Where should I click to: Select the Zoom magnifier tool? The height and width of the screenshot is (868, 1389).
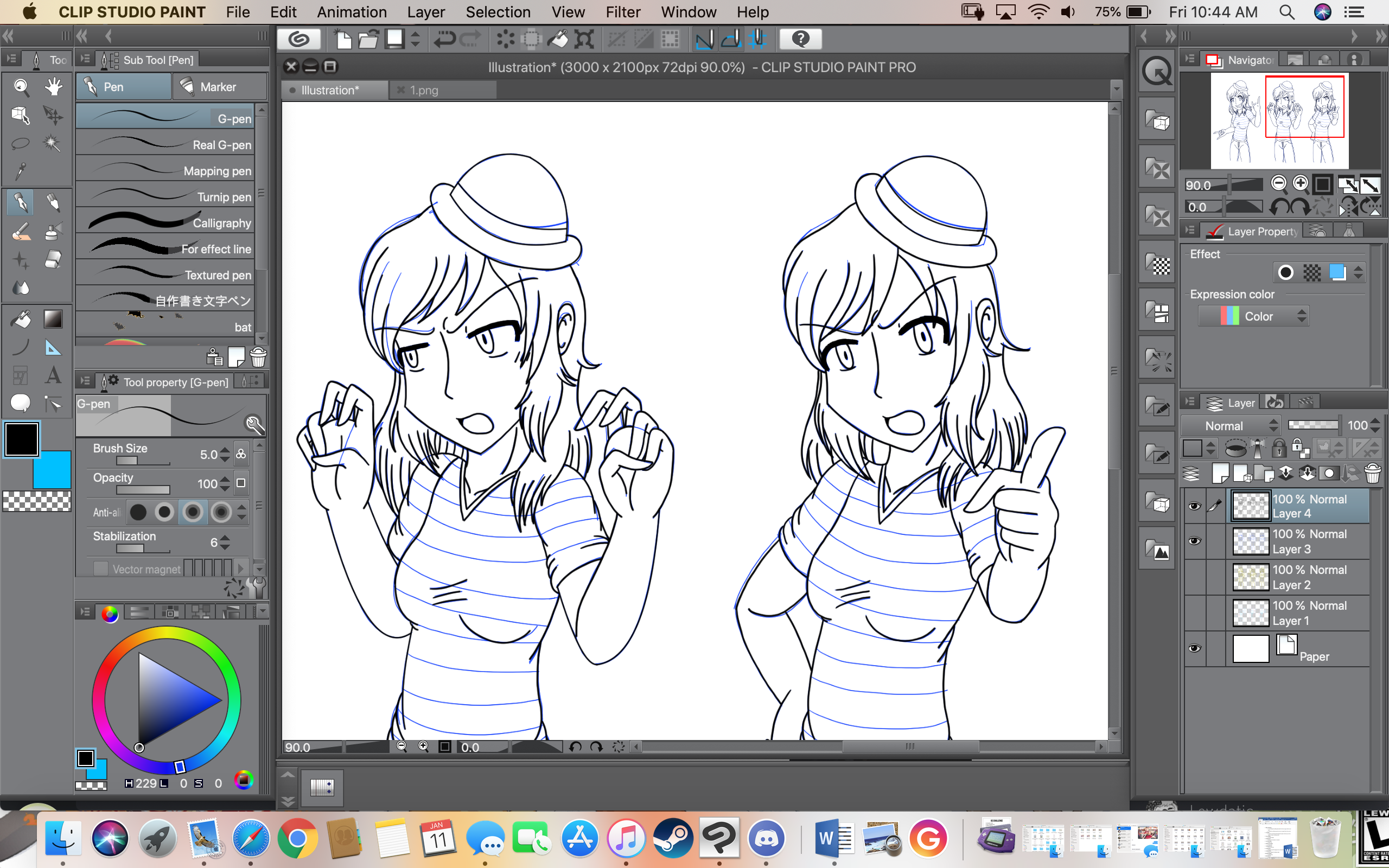[x=21, y=87]
